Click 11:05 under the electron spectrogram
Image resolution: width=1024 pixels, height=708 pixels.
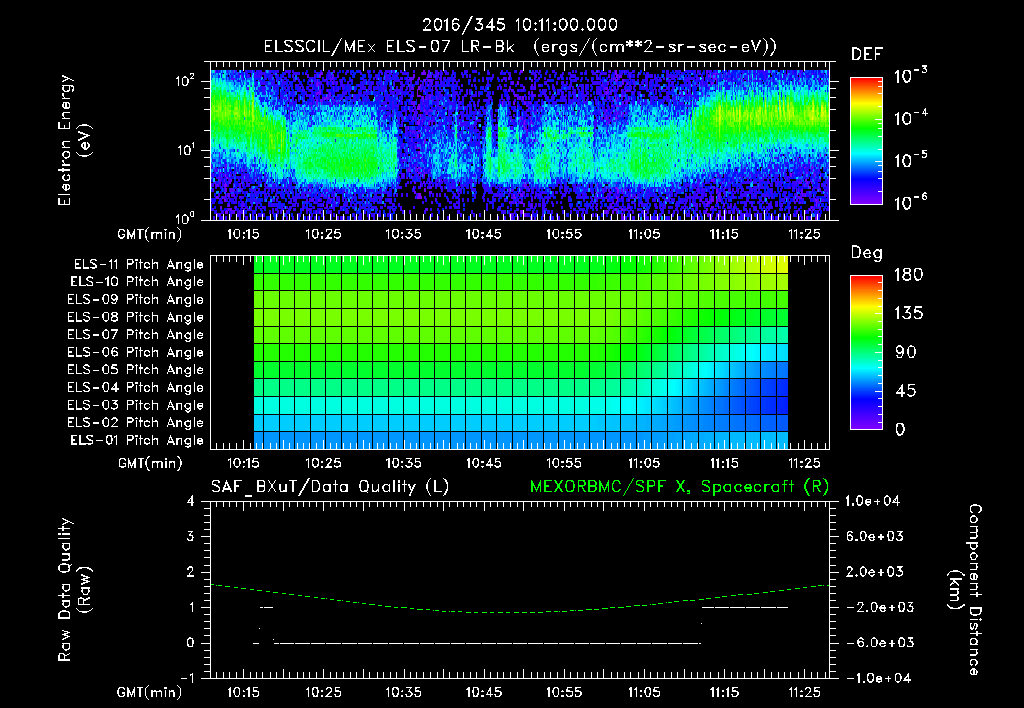click(644, 234)
